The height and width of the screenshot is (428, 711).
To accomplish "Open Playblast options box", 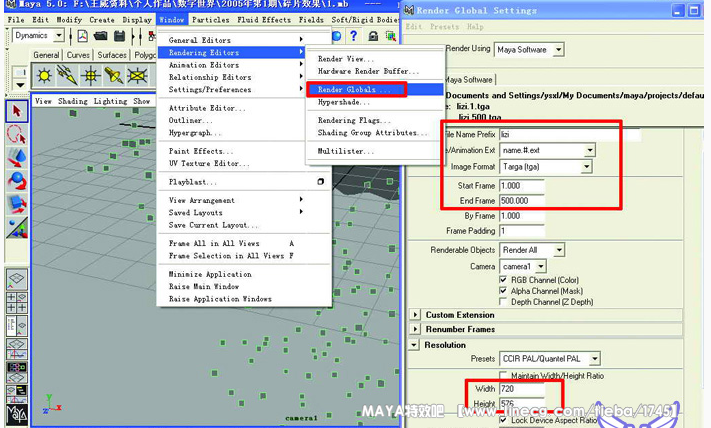I will pos(321,182).
